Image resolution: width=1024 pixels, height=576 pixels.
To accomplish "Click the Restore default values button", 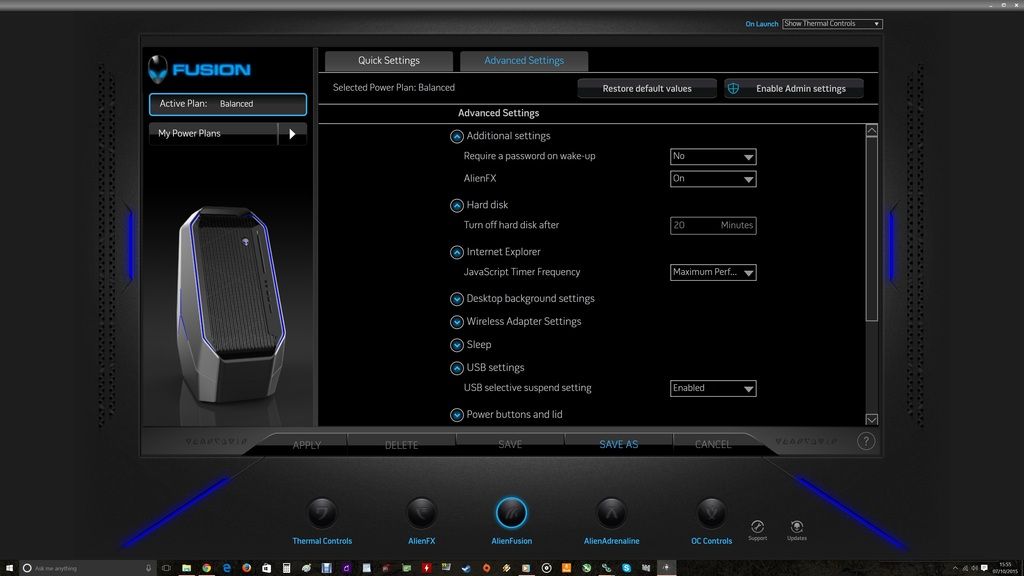I will tap(647, 89).
